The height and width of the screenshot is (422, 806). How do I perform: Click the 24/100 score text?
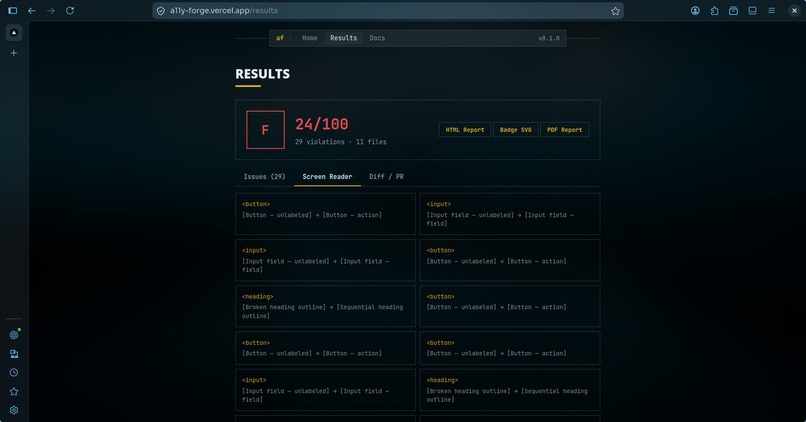(x=322, y=124)
